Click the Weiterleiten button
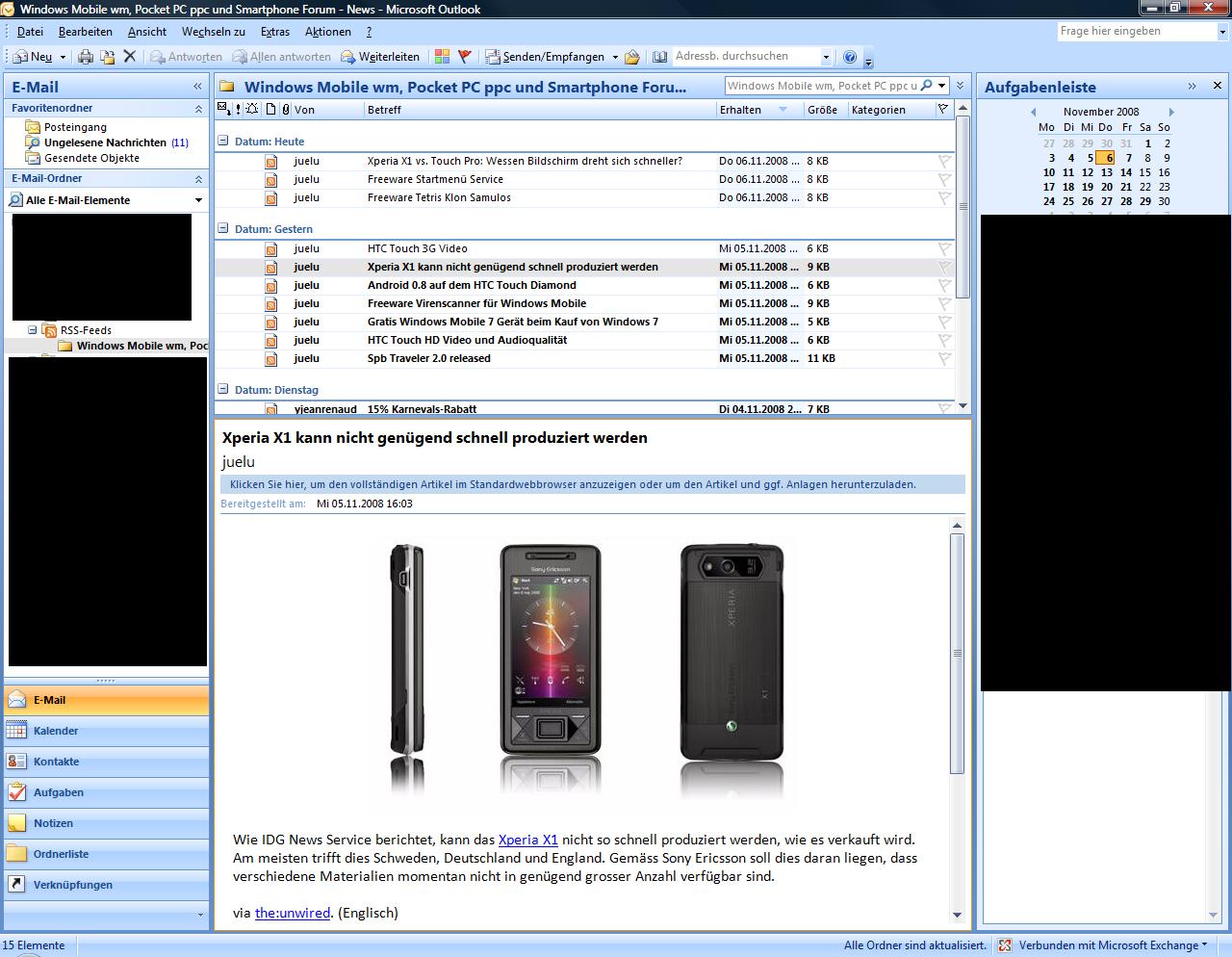This screenshot has width=1232, height=957. click(x=380, y=57)
